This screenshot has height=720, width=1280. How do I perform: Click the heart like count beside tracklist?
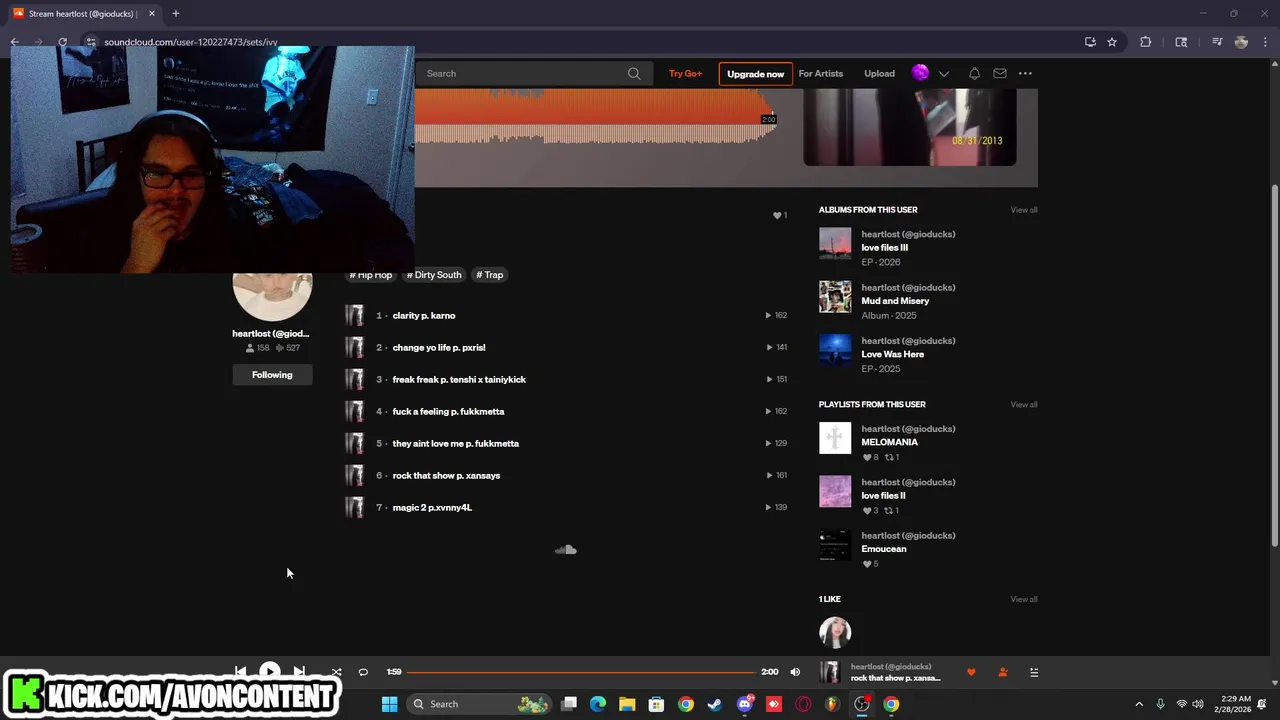click(780, 215)
